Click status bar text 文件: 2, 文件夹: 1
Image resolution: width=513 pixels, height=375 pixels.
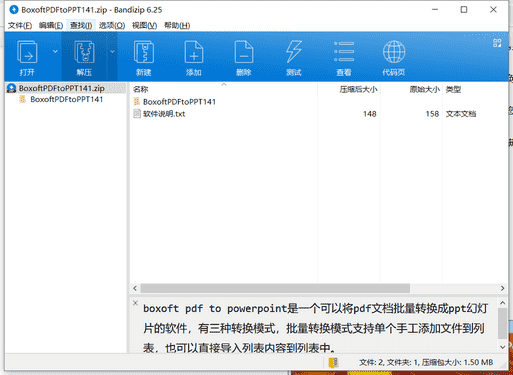[389, 362]
